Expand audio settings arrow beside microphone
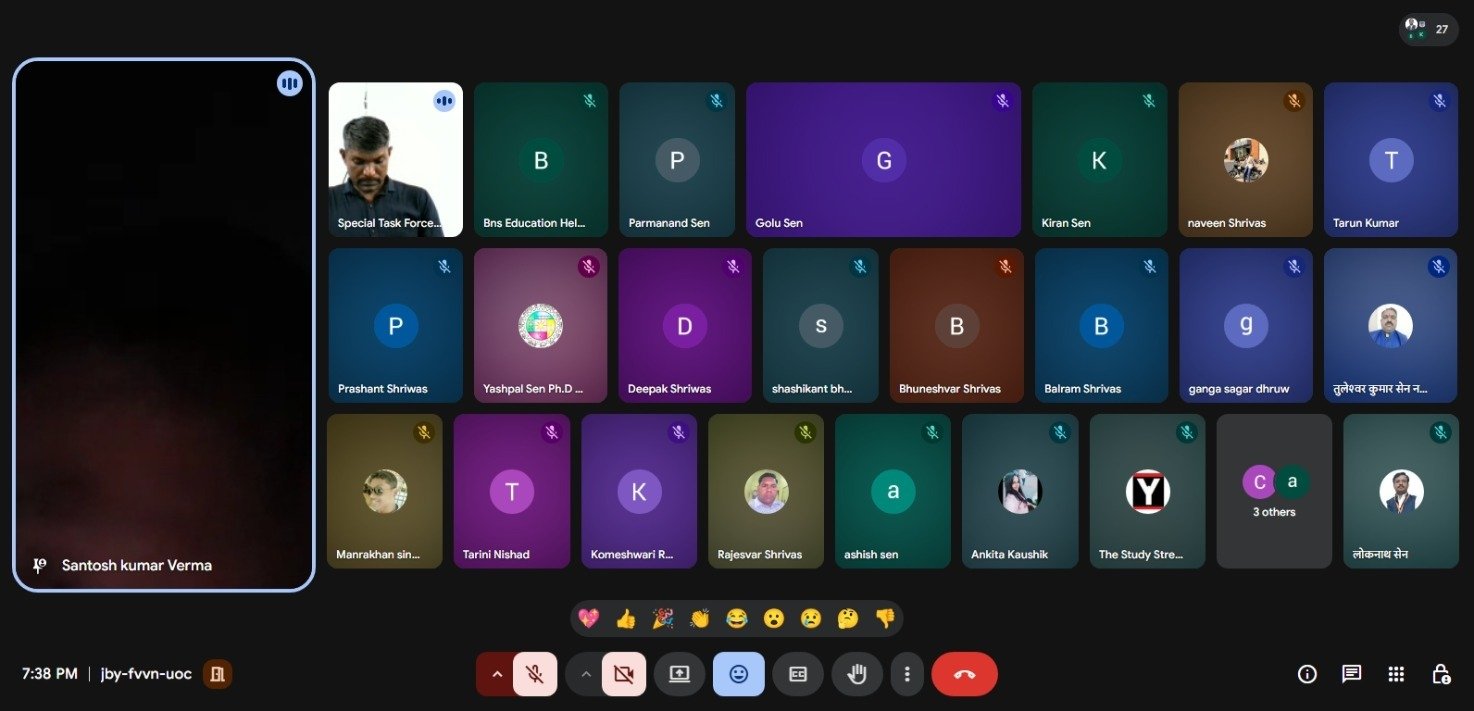Viewport: 1474px width, 711px height. coord(496,674)
